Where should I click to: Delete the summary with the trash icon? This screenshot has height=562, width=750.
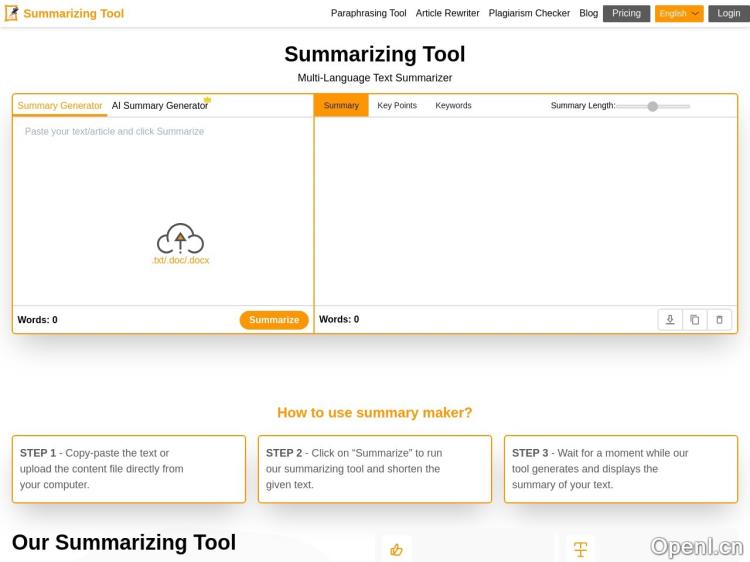(719, 320)
